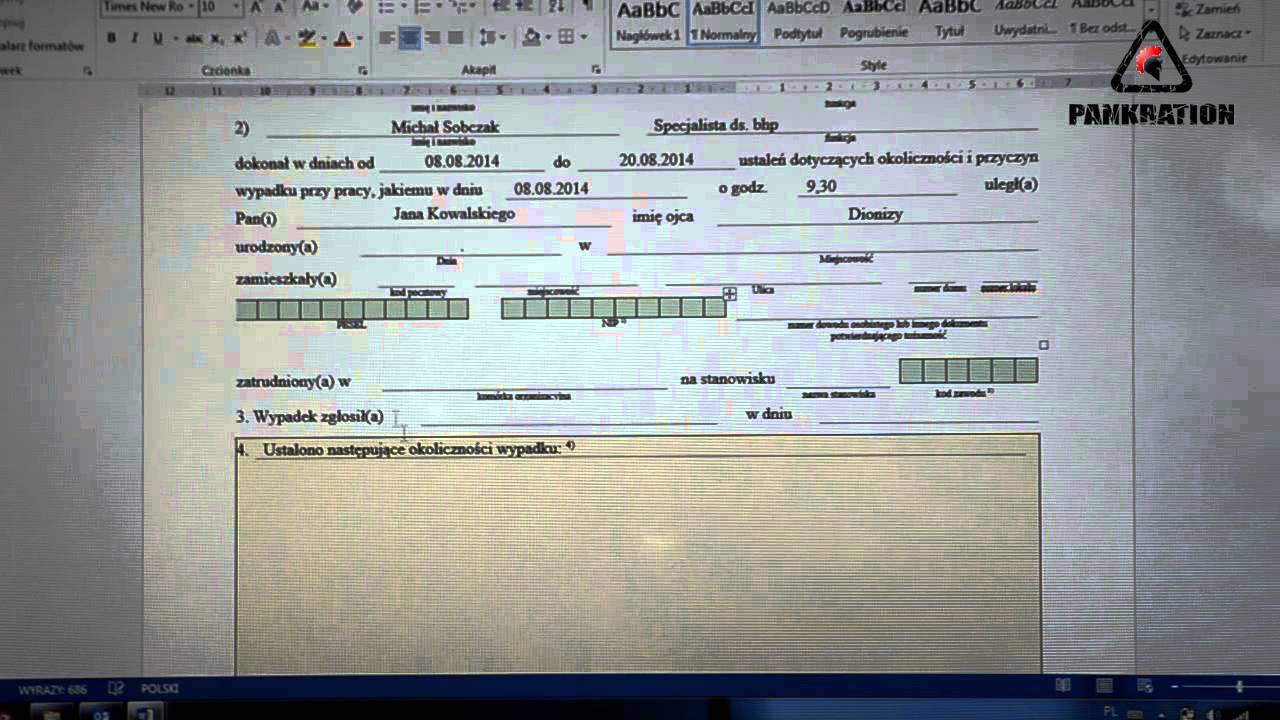This screenshot has height=720, width=1280.
Task: Apply borders to selection
Action: 566,38
